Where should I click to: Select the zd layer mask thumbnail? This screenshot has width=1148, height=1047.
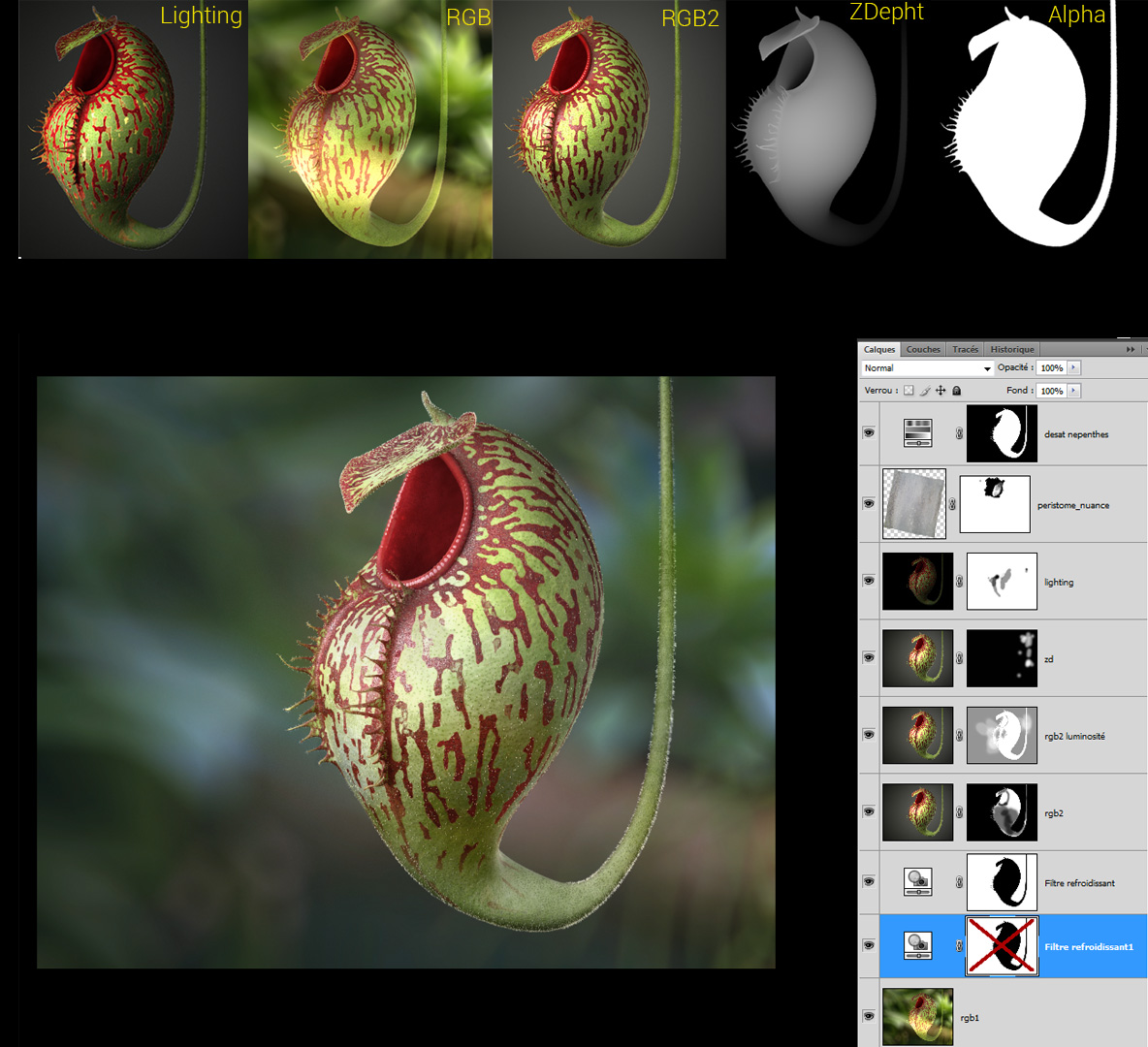point(1002,658)
